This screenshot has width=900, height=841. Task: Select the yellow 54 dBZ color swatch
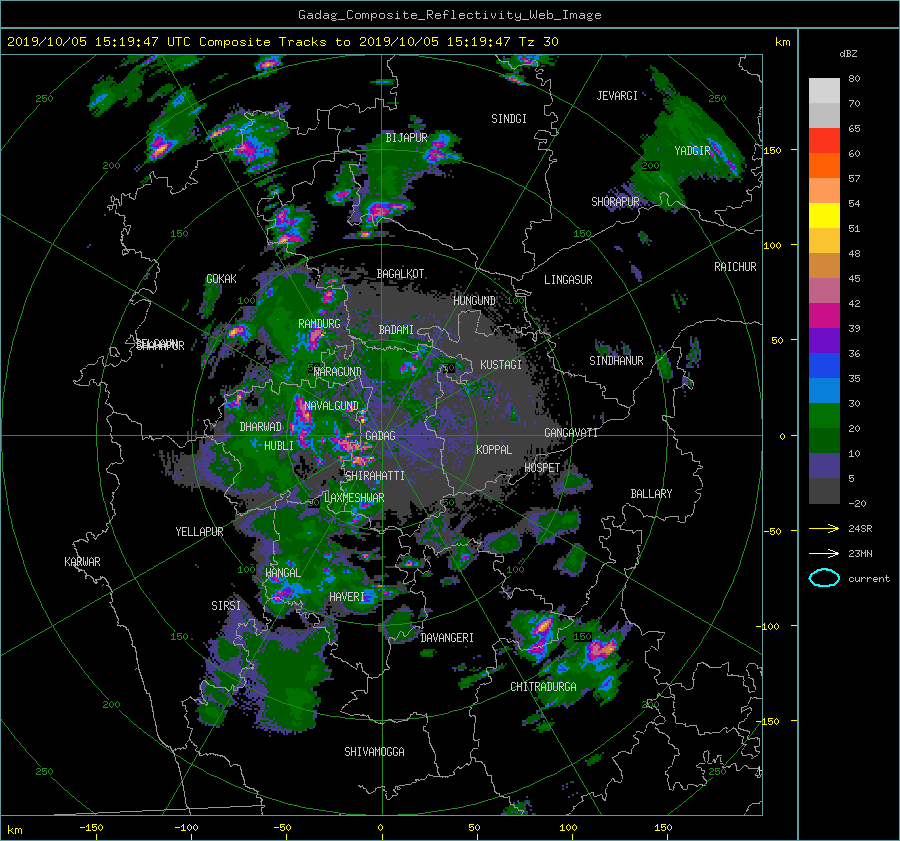(x=824, y=215)
